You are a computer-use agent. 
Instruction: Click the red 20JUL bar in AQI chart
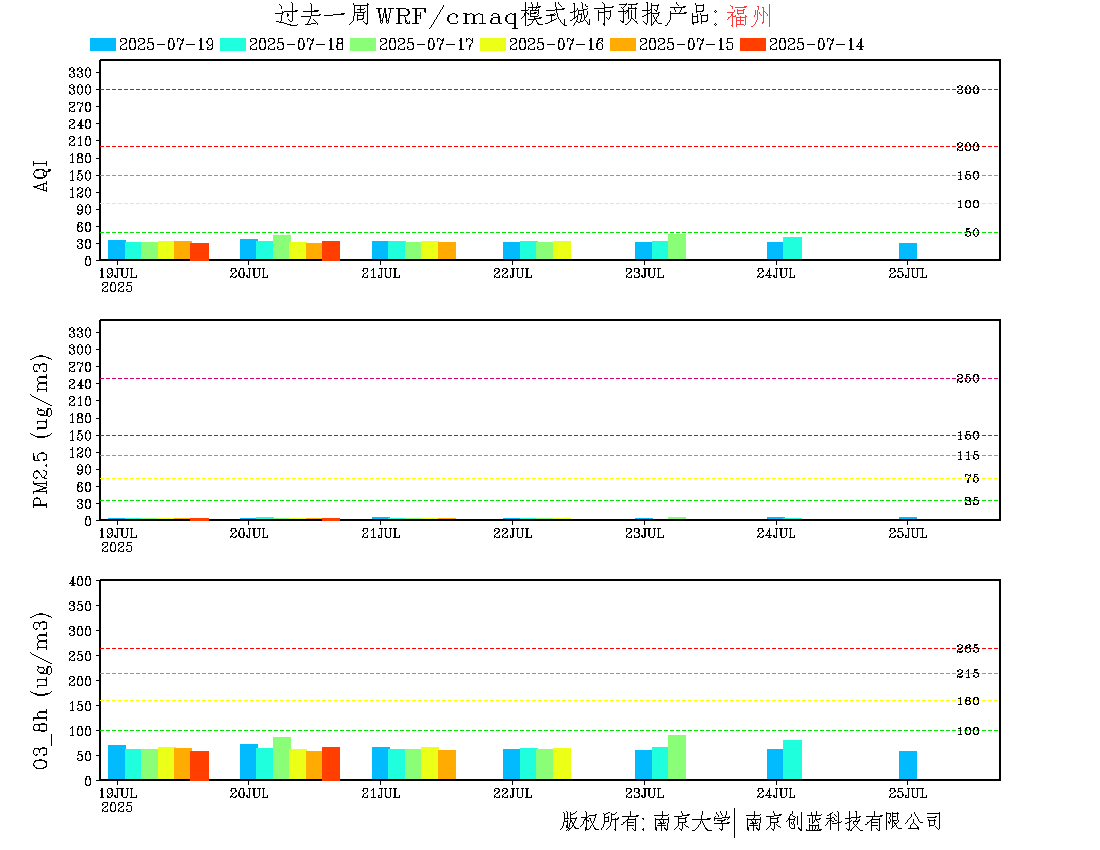tap(331, 251)
